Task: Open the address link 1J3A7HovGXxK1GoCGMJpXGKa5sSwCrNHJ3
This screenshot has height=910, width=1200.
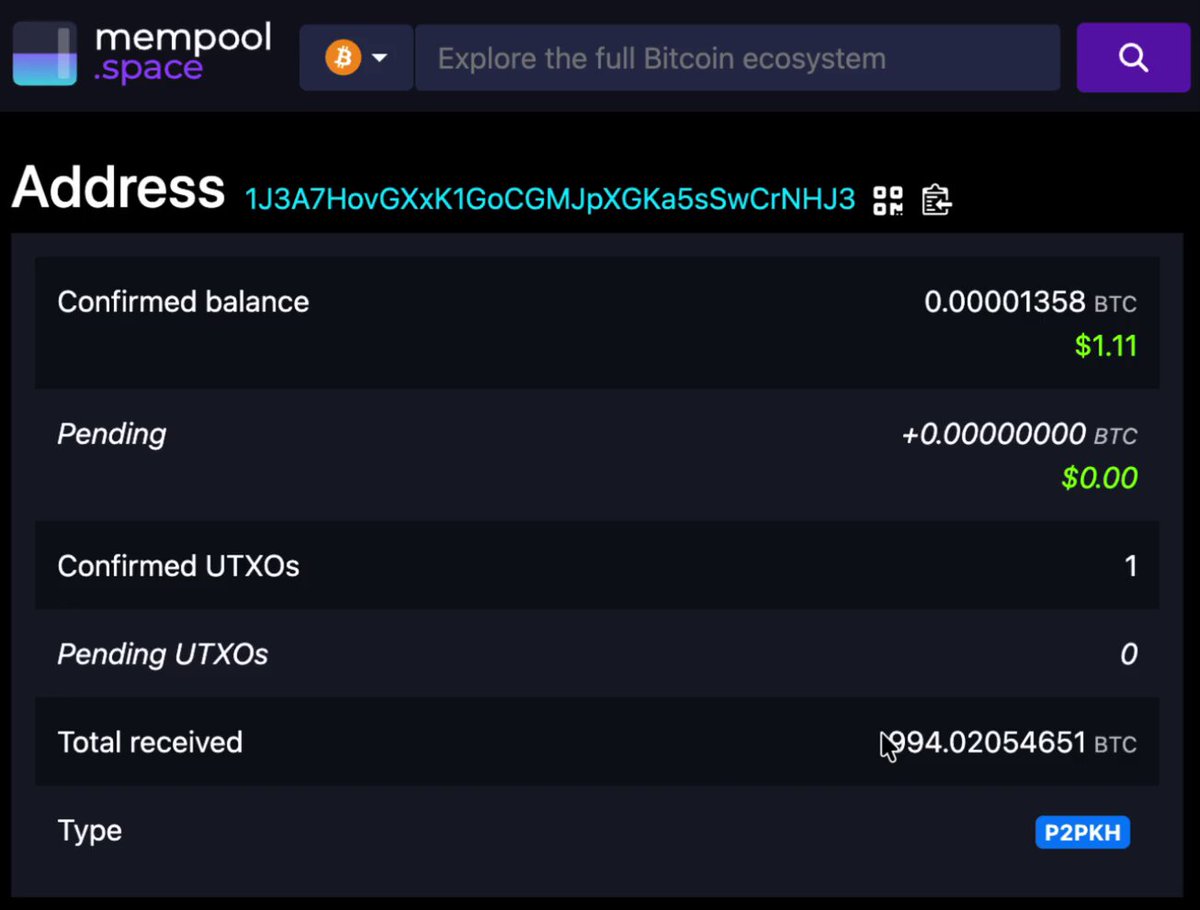Action: [x=550, y=199]
